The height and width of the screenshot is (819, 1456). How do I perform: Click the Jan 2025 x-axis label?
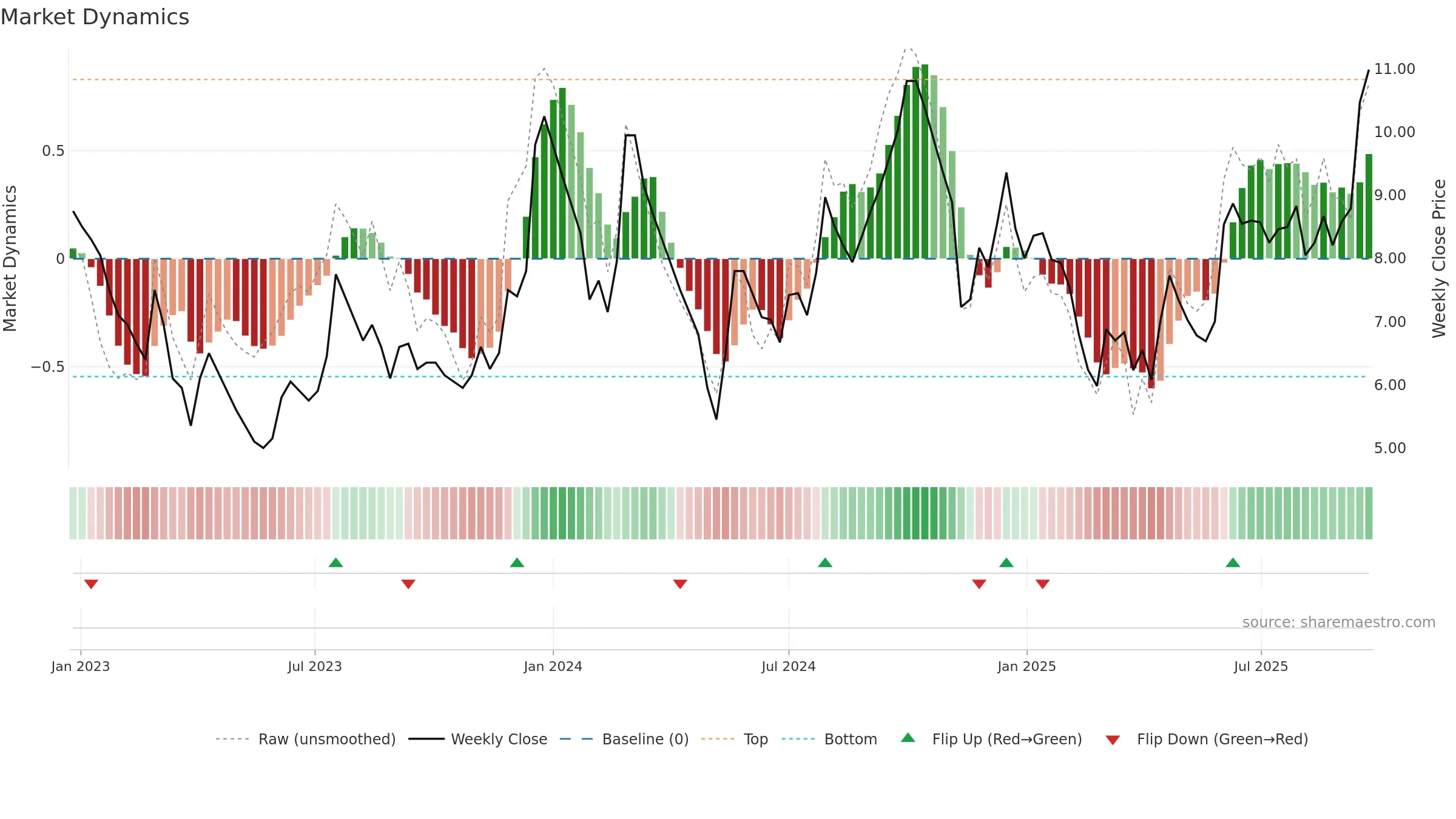pos(1027,666)
